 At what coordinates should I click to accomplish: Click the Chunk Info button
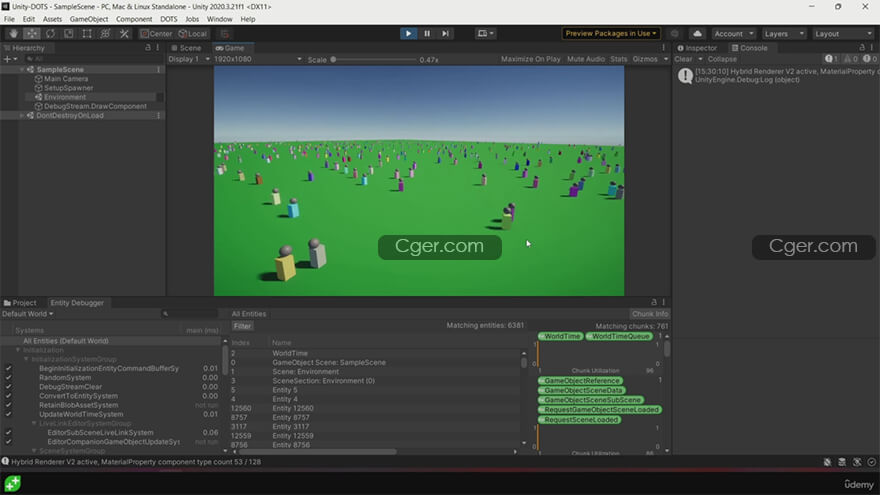(649, 314)
